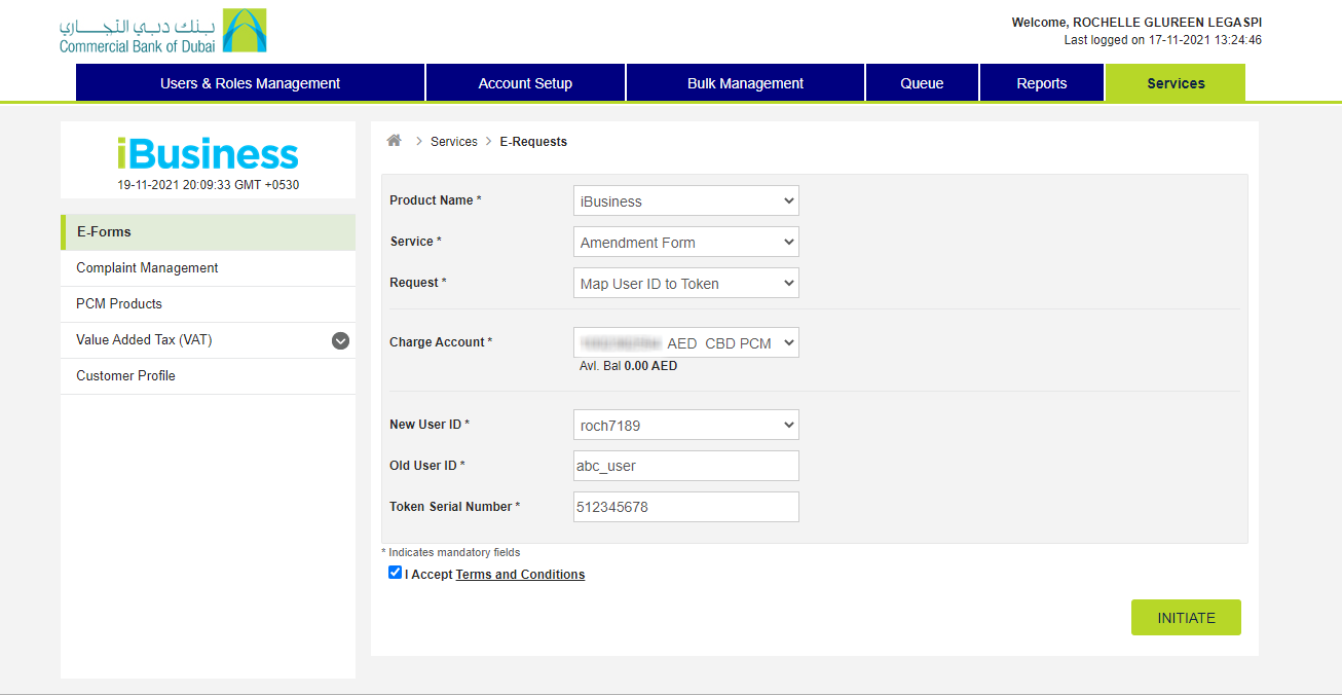
Task: Open Value Added Tax (VAT) item
Action: point(208,340)
